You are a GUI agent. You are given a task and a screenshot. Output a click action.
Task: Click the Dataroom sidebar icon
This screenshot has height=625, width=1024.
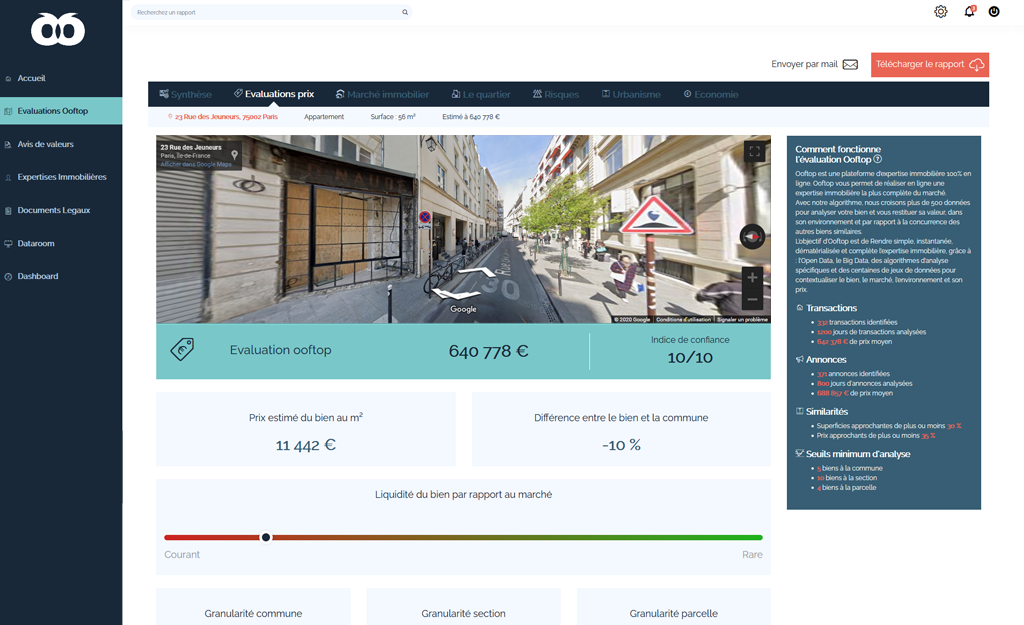(x=8, y=244)
